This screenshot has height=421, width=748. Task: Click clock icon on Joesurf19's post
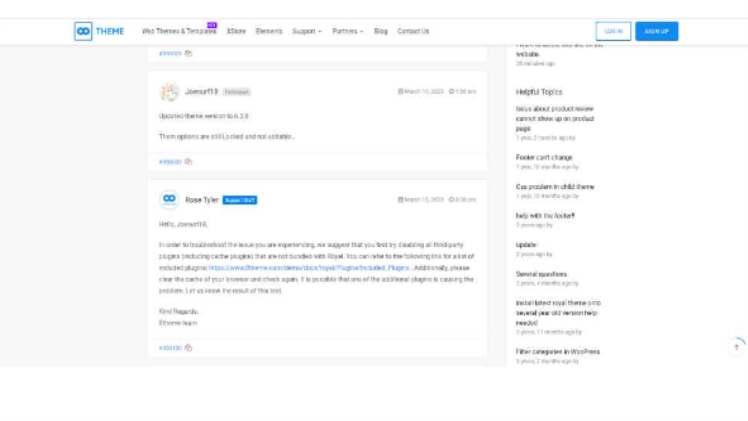[x=452, y=91]
